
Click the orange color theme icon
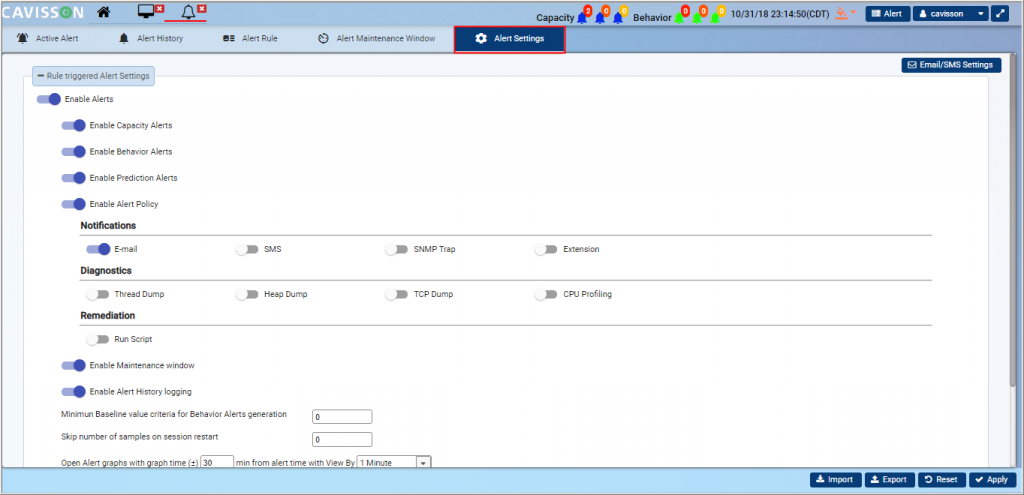click(842, 14)
